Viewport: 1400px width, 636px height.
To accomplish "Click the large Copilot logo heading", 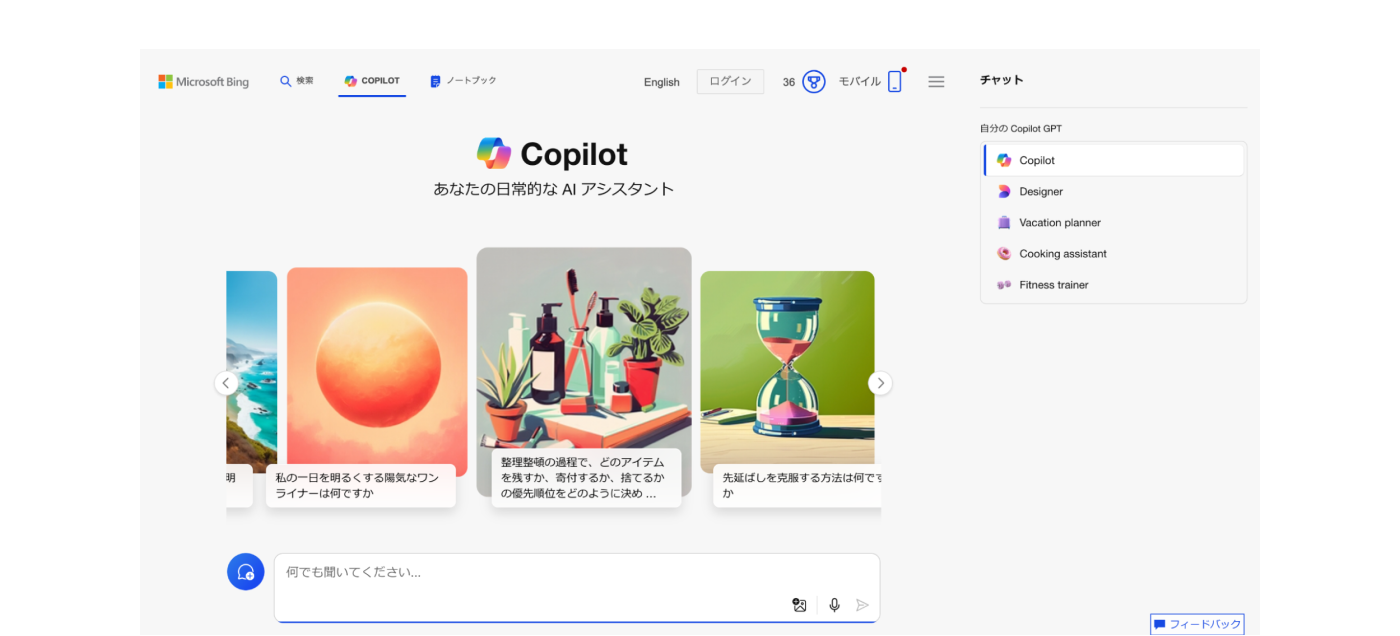I will click(552, 154).
